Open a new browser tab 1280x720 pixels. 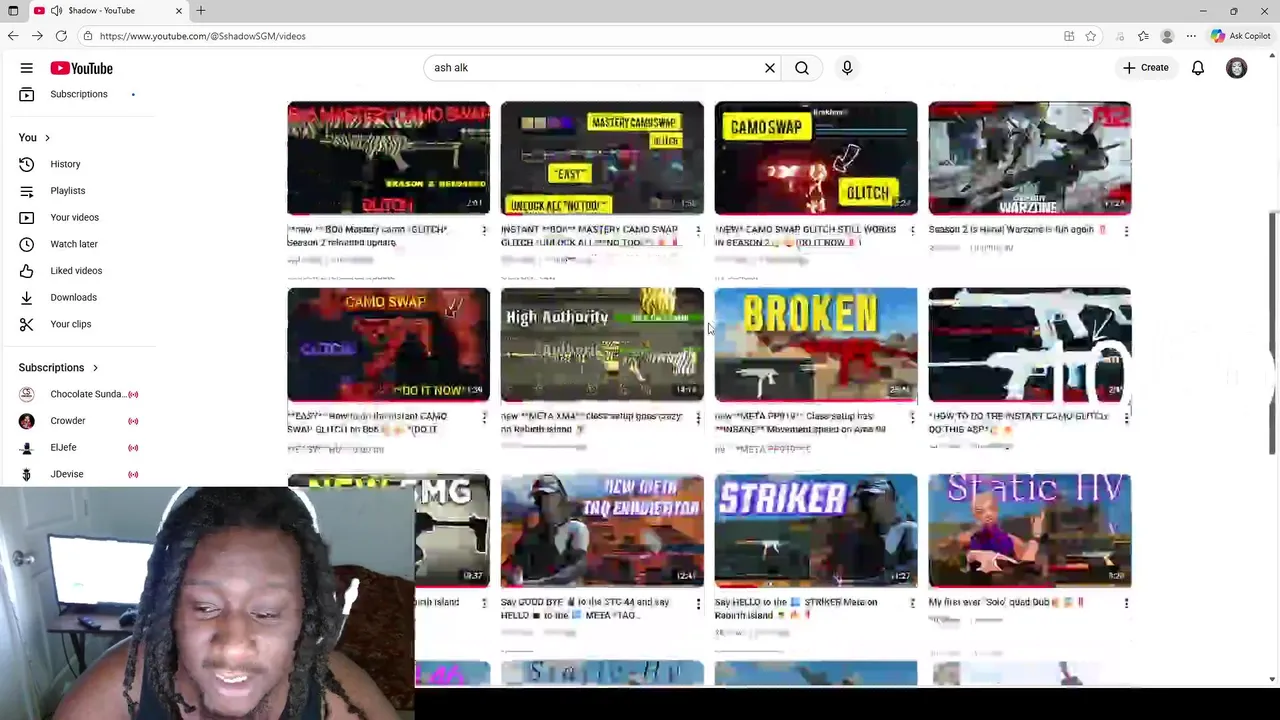[201, 11]
